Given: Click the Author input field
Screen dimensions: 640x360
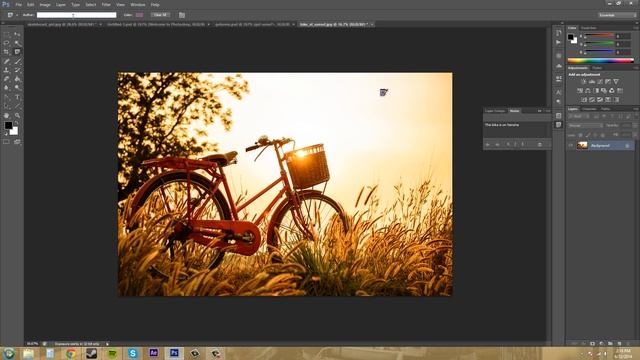Looking at the screenshot, I should point(76,15).
